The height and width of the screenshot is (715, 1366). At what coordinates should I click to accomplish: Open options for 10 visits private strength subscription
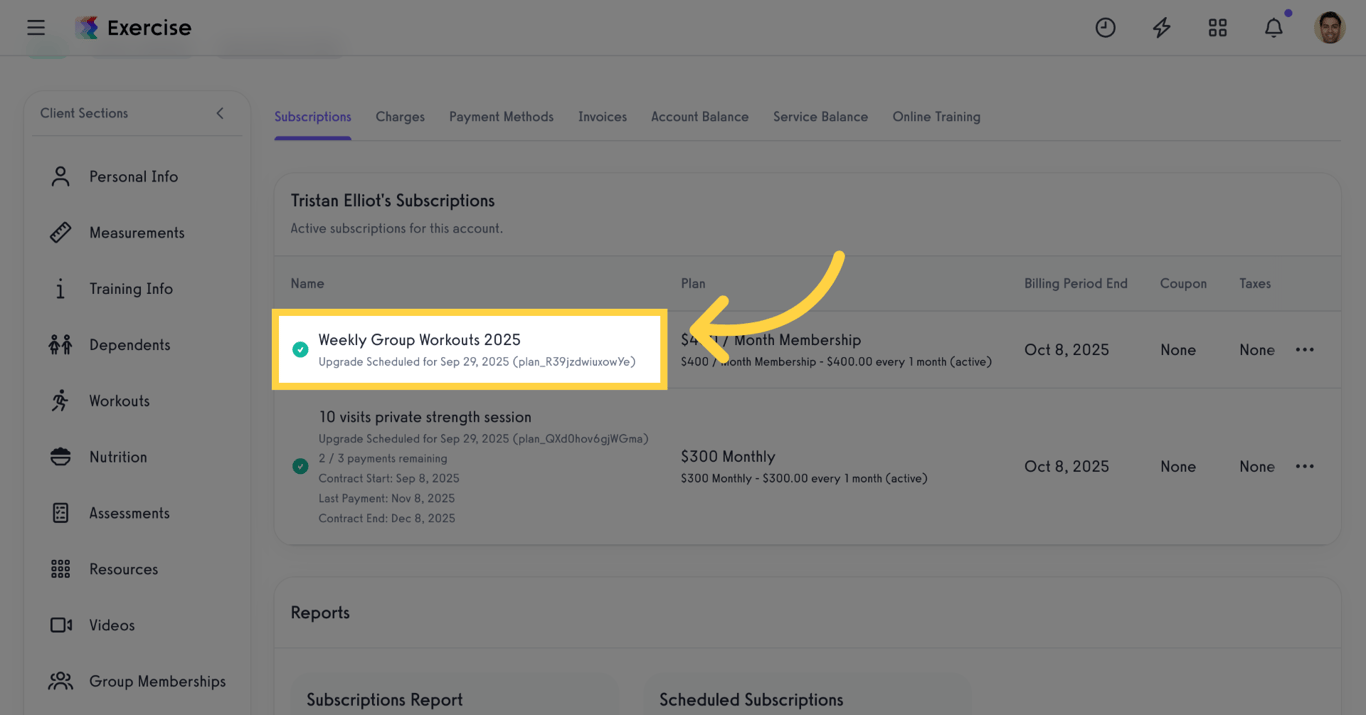[x=1305, y=467]
